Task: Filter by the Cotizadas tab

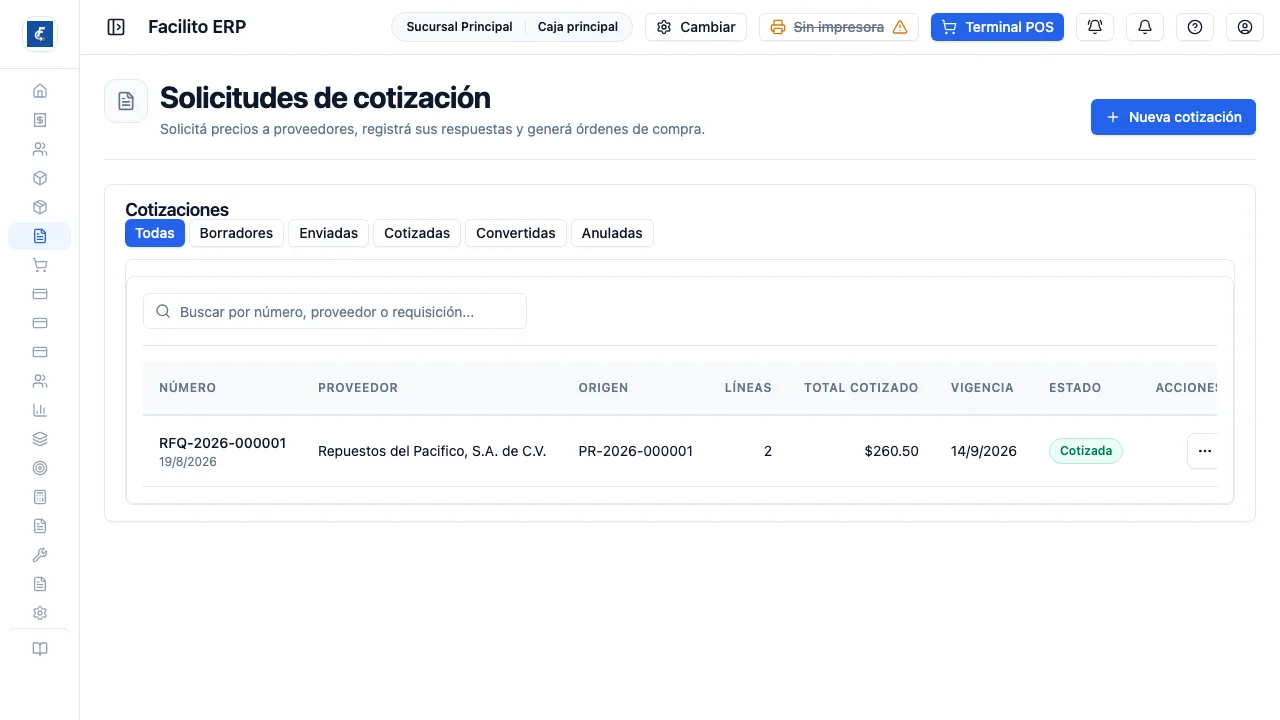Action: click(x=417, y=233)
